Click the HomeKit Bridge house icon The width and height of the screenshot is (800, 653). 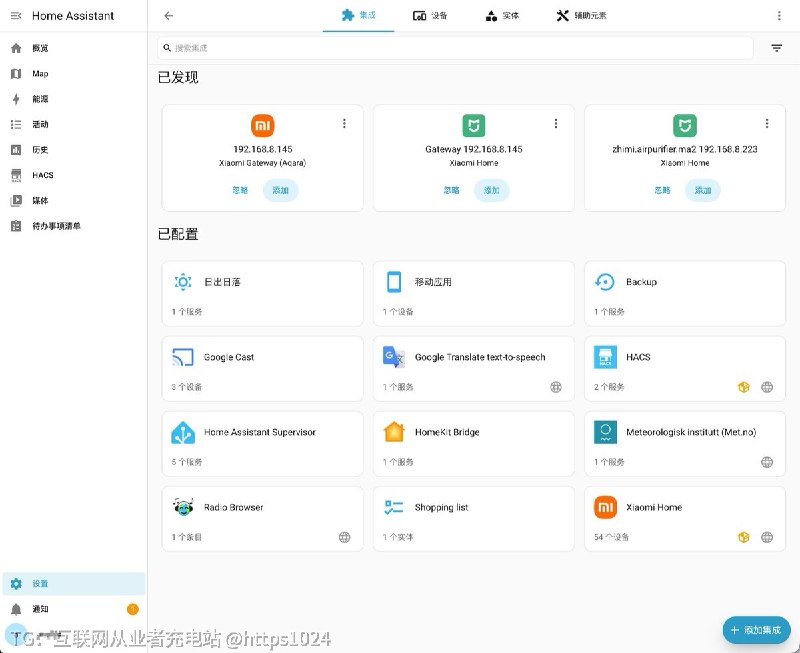pyautogui.click(x=394, y=432)
